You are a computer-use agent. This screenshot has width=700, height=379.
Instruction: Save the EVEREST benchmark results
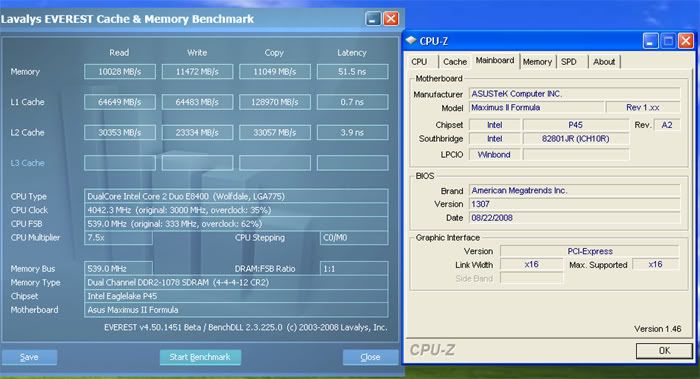coord(29,357)
